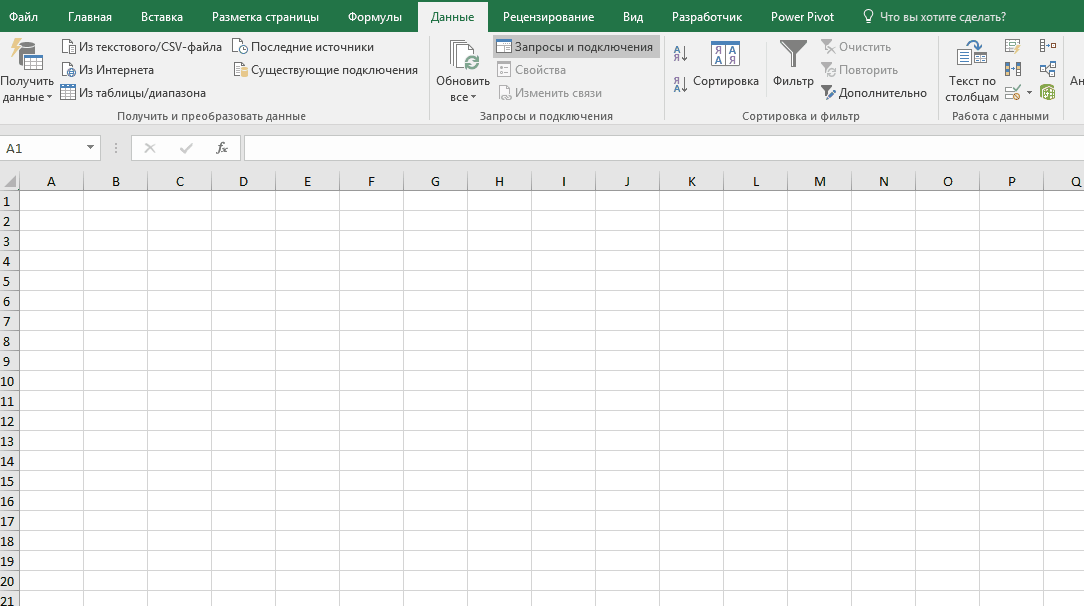Open the Consolidate (Консолидация) tool
1084x606 pixels.
click(x=1048, y=44)
